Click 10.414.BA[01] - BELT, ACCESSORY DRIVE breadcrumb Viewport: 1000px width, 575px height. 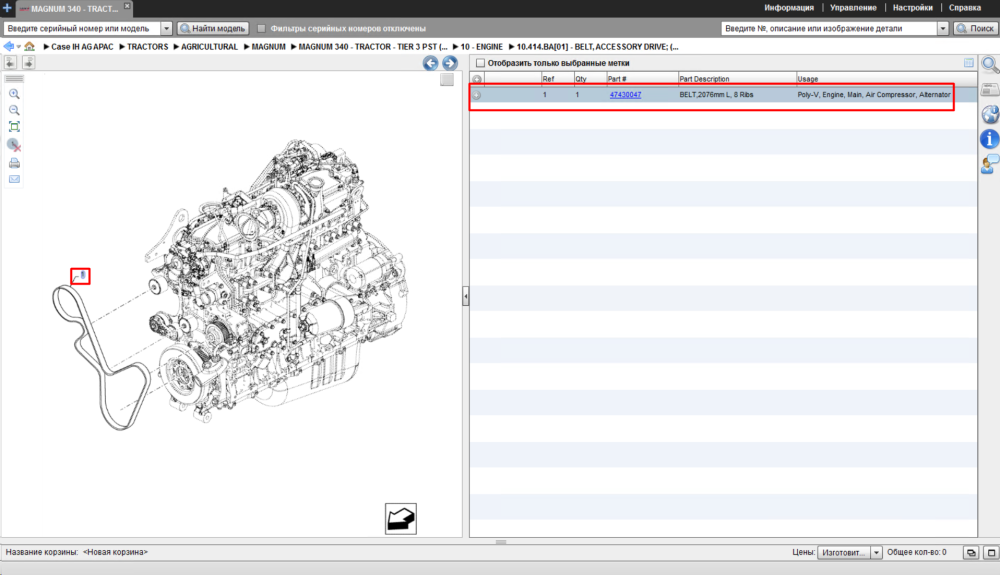click(x=597, y=47)
